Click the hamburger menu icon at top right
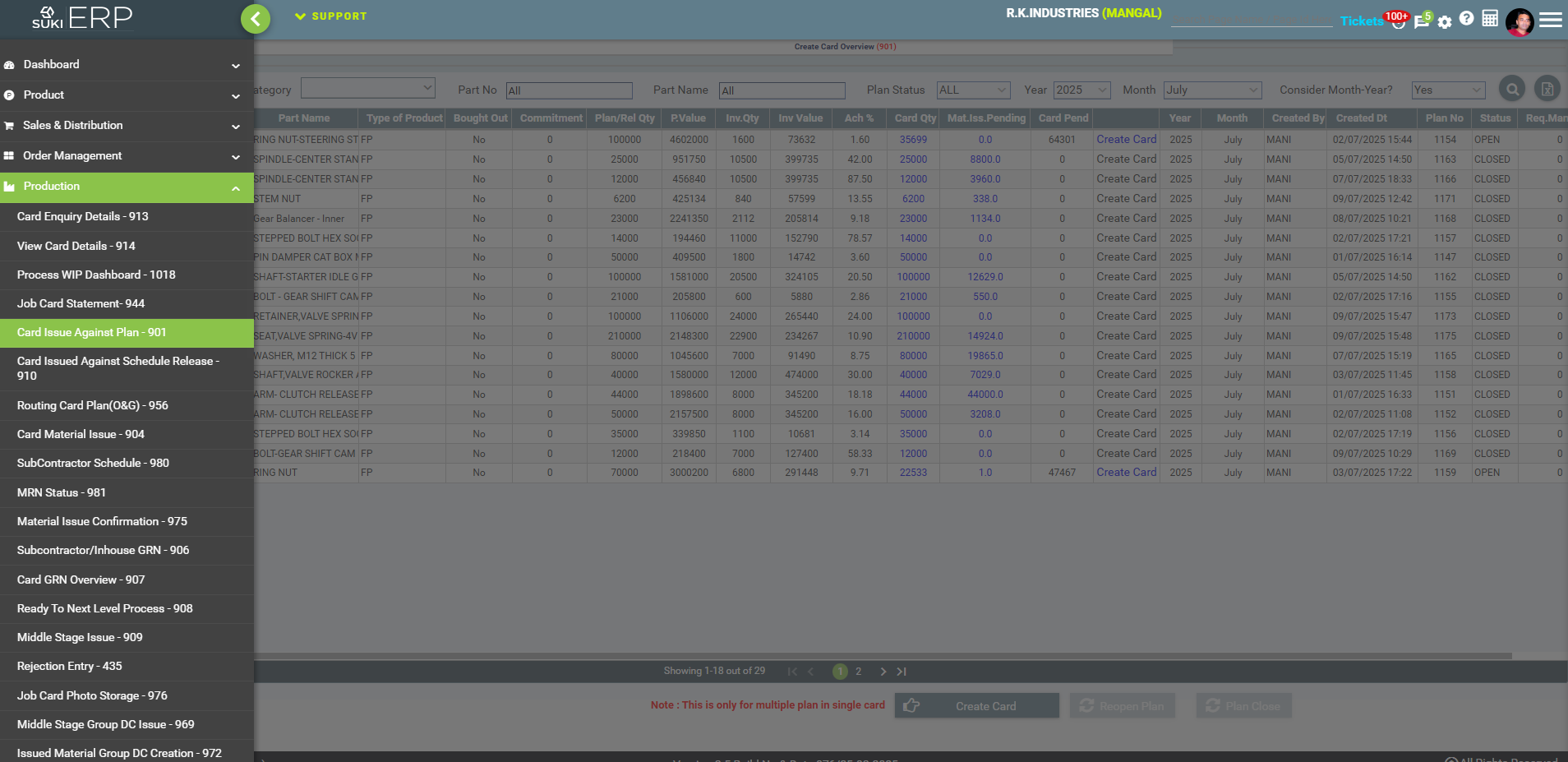The image size is (1568, 762). 1551,20
